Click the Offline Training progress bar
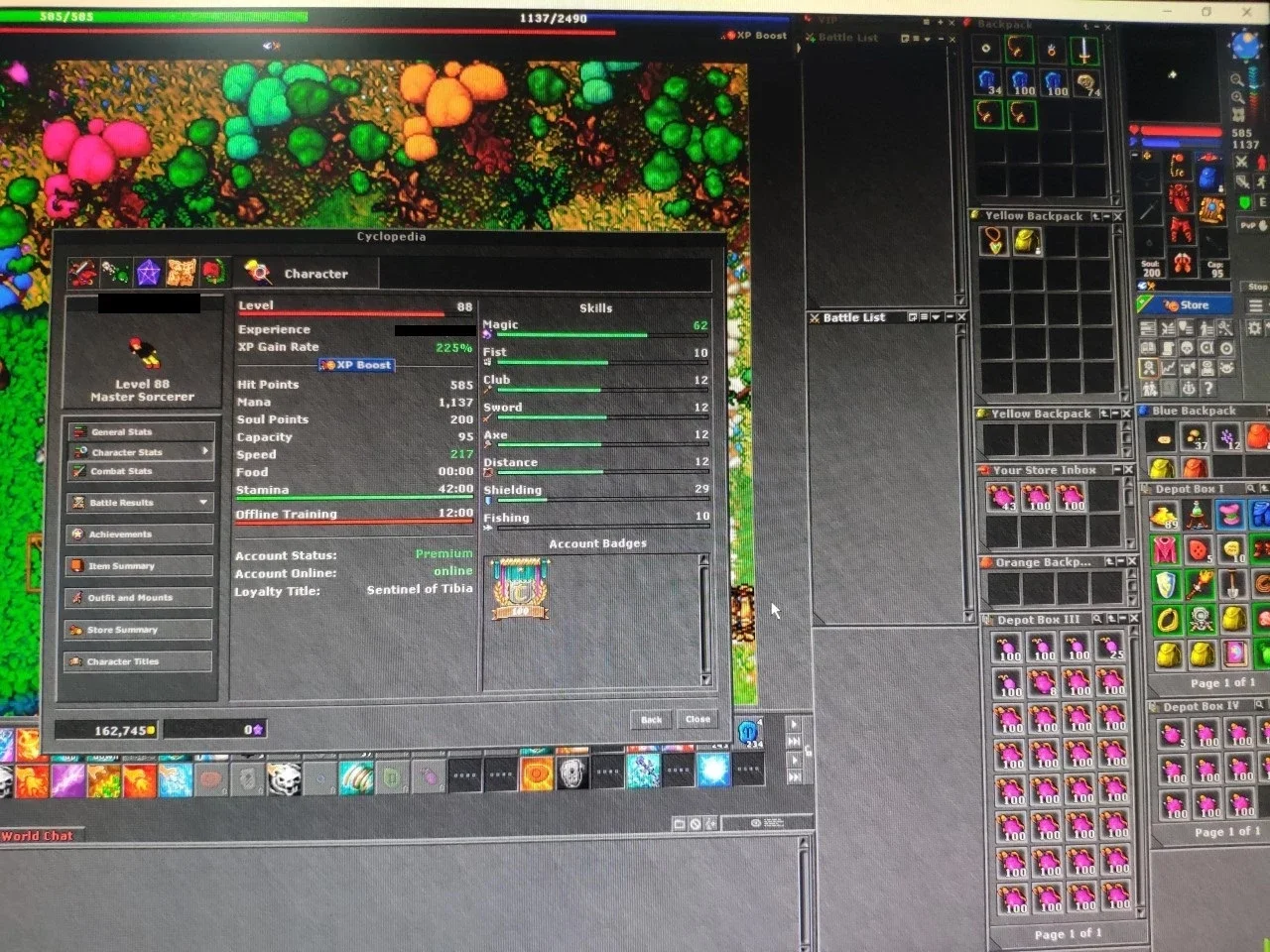The height and width of the screenshot is (952, 1270). click(354, 522)
